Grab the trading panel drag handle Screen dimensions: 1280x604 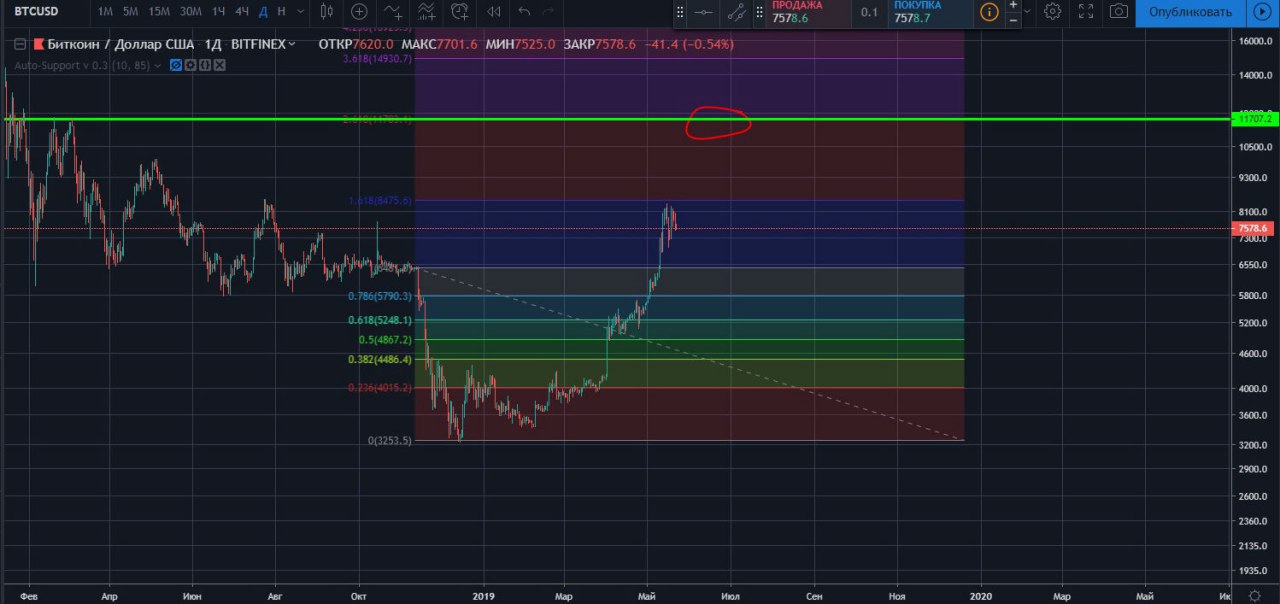760,13
